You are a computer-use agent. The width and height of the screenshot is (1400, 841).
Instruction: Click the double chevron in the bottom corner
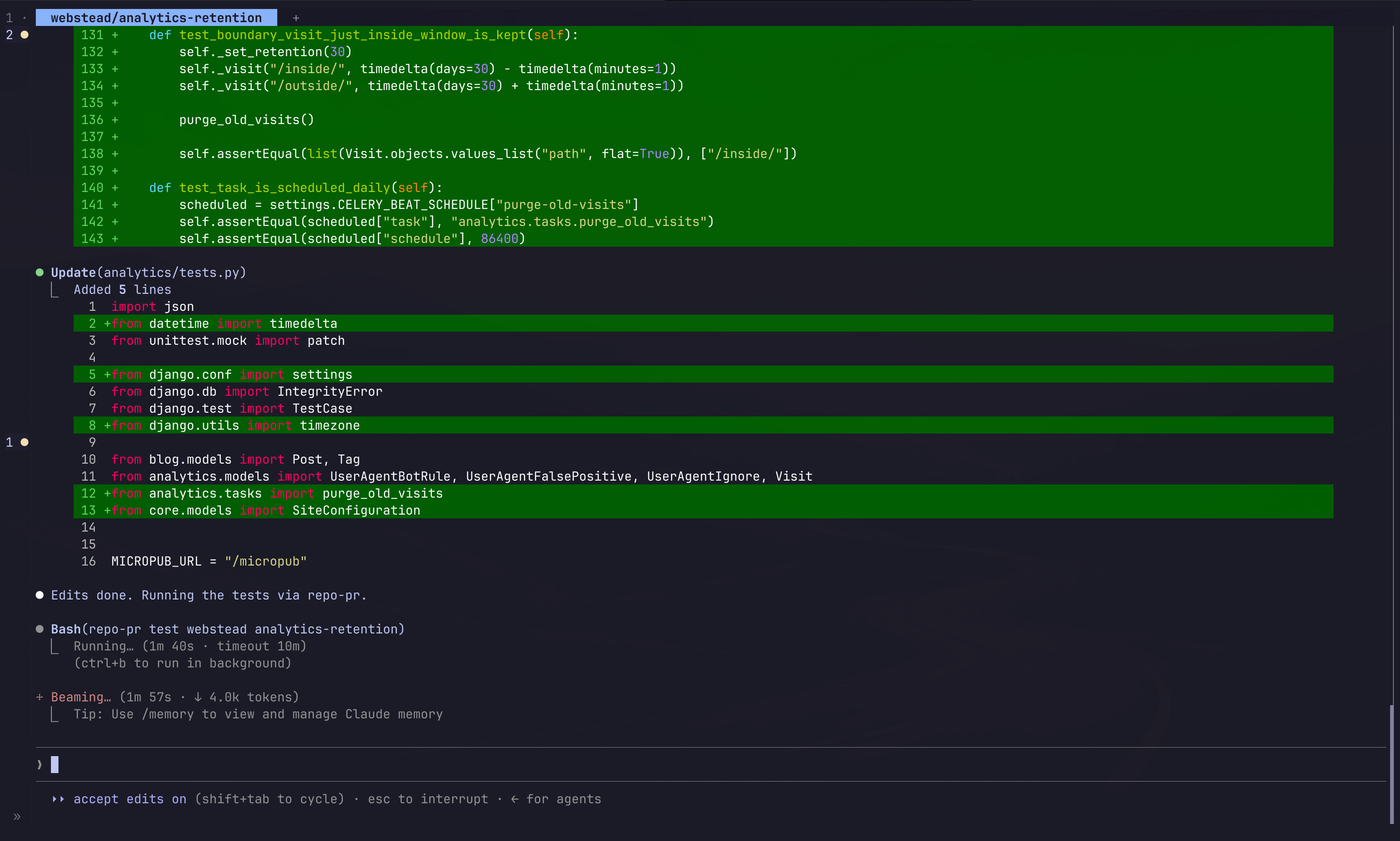click(x=17, y=816)
